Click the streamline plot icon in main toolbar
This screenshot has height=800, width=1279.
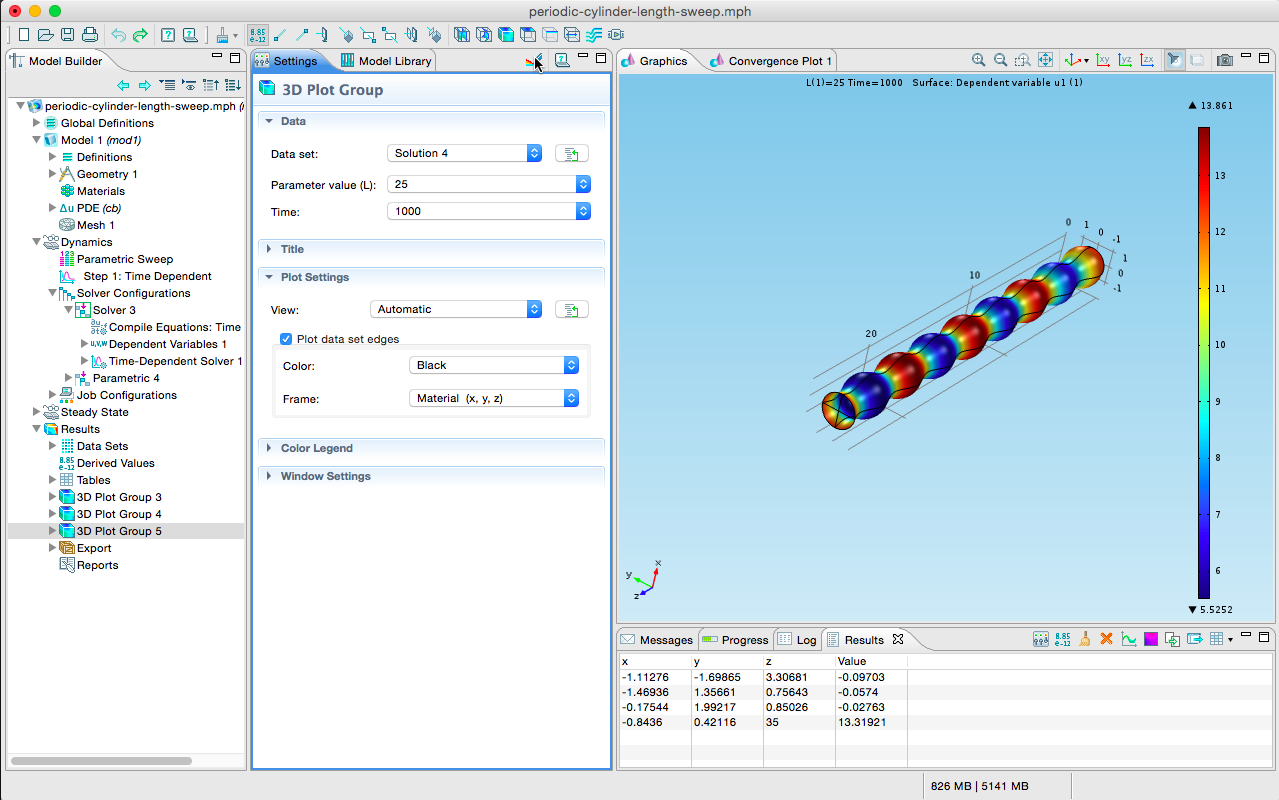point(593,35)
